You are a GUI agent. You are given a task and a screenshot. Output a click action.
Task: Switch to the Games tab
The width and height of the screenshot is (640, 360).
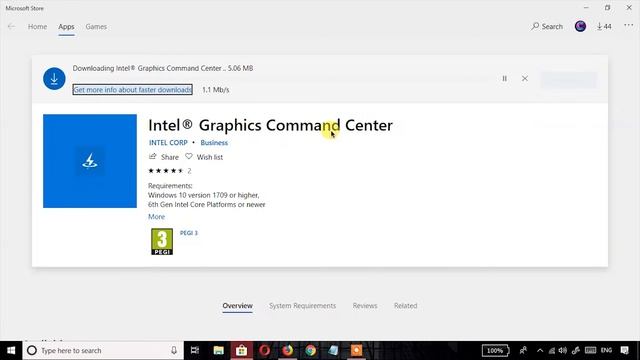tap(96, 27)
